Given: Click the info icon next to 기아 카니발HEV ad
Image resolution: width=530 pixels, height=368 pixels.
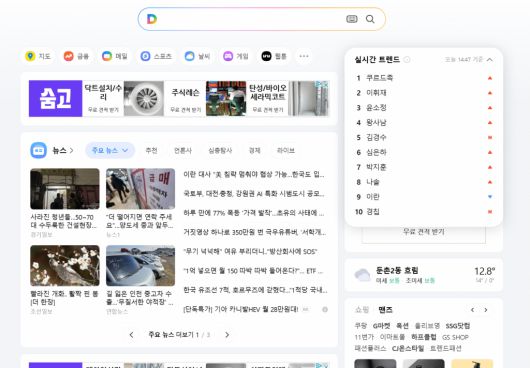Looking at the screenshot, I should click(x=325, y=310).
